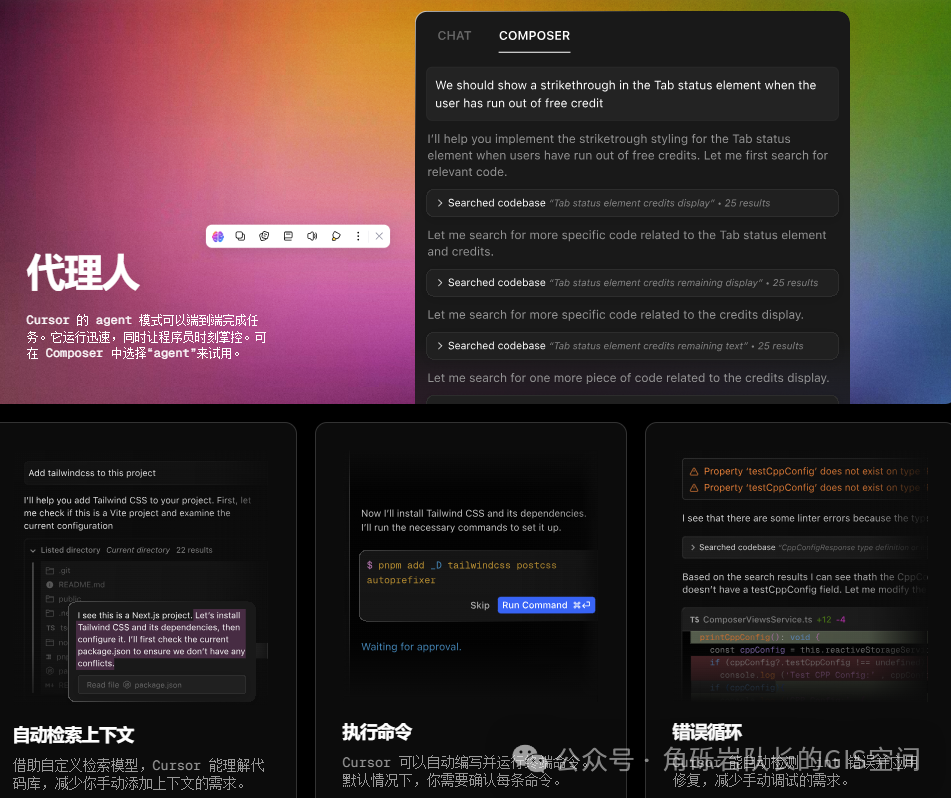Close the floating selection toolbar
The width and height of the screenshot is (951, 798).
point(379,236)
